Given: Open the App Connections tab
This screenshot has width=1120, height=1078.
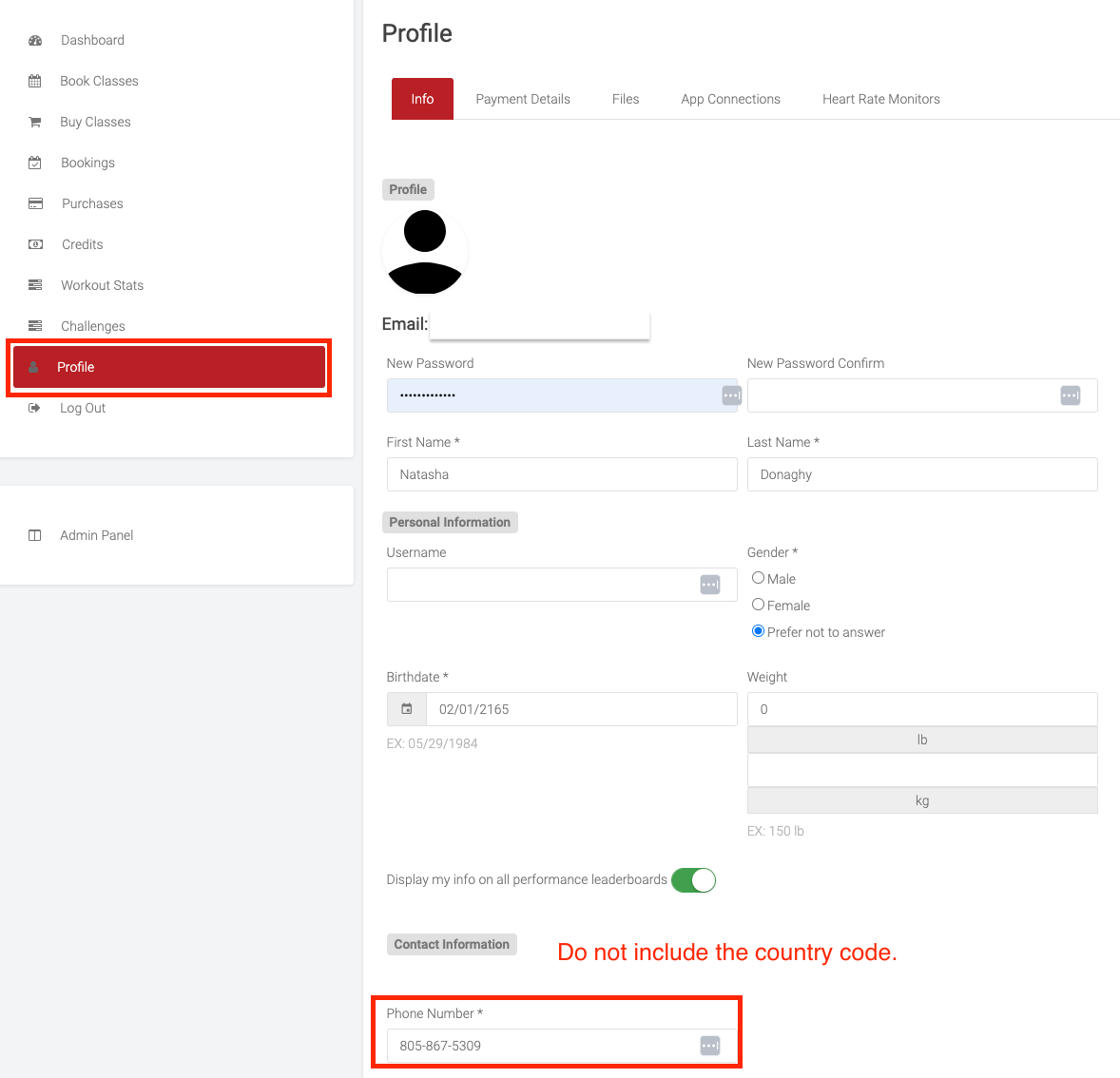Looking at the screenshot, I should pyautogui.click(x=731, y=99).
